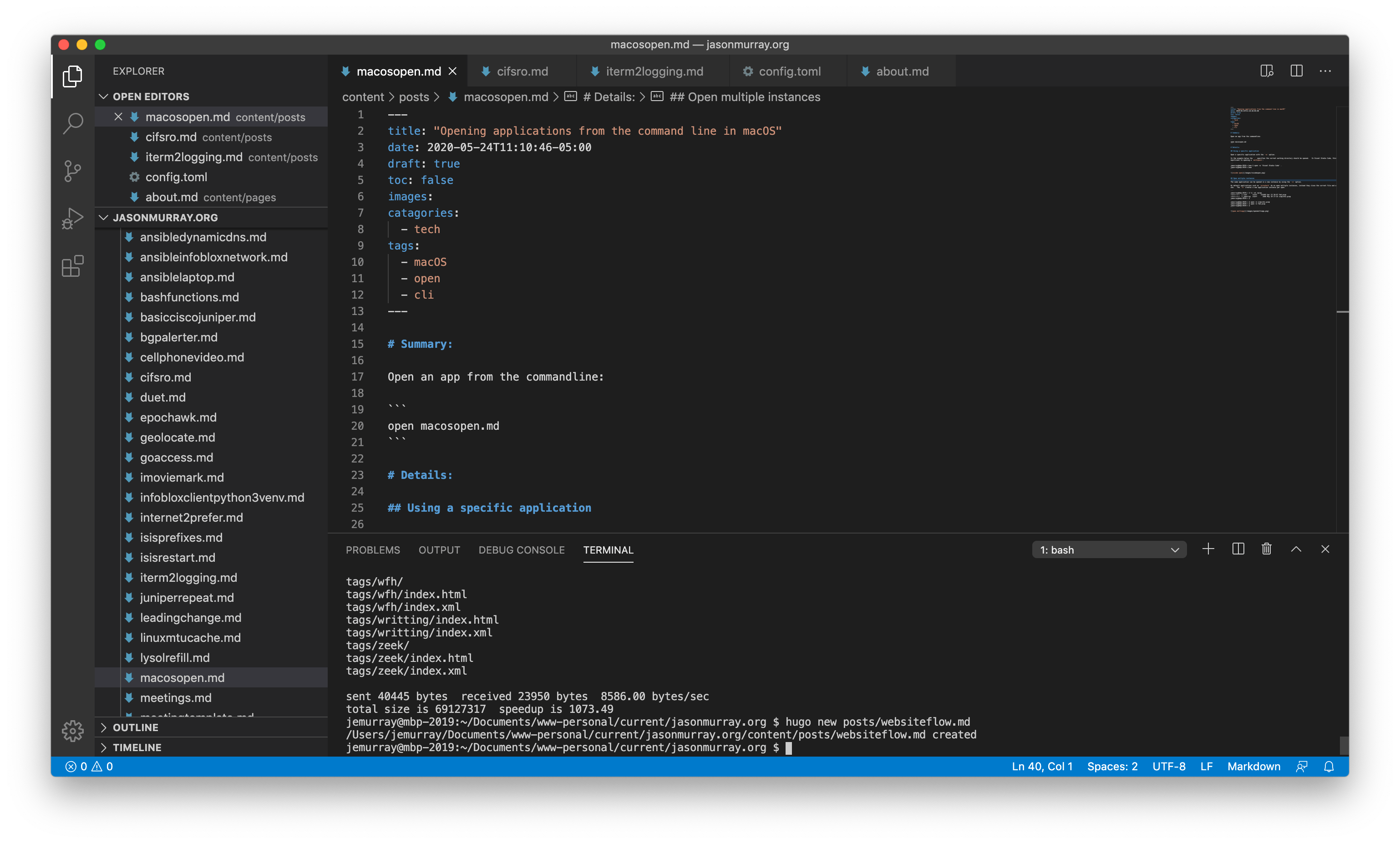
Task: Open the Markdown preview icon
Action: [x=1267, y=71]
